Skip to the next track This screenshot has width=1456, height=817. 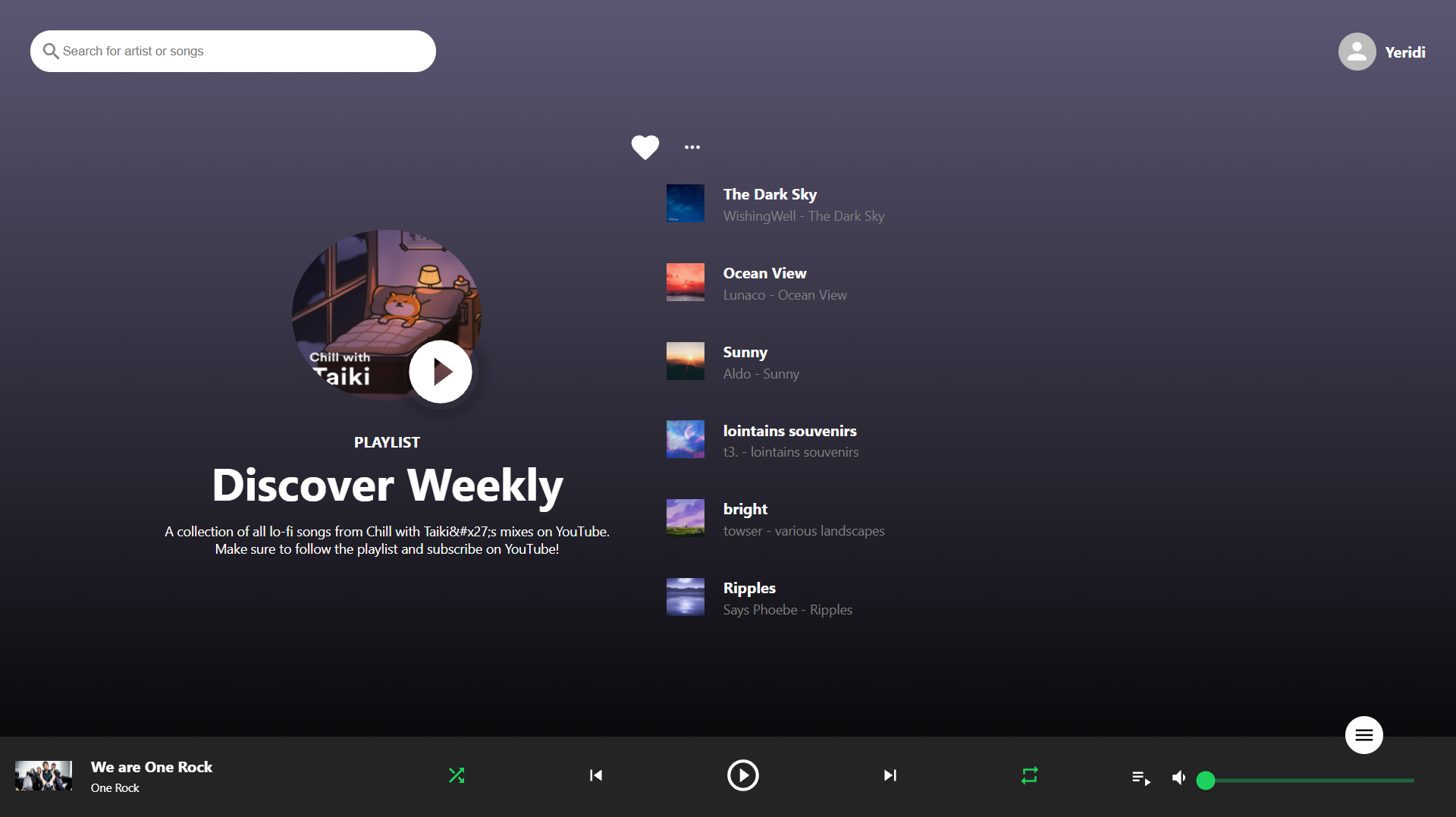tap(890, 775)
